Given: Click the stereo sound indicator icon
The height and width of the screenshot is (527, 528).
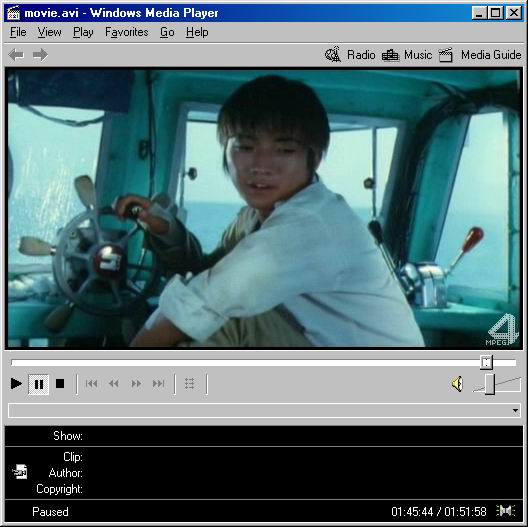Looking at the screenshot, I should [505, 511].
